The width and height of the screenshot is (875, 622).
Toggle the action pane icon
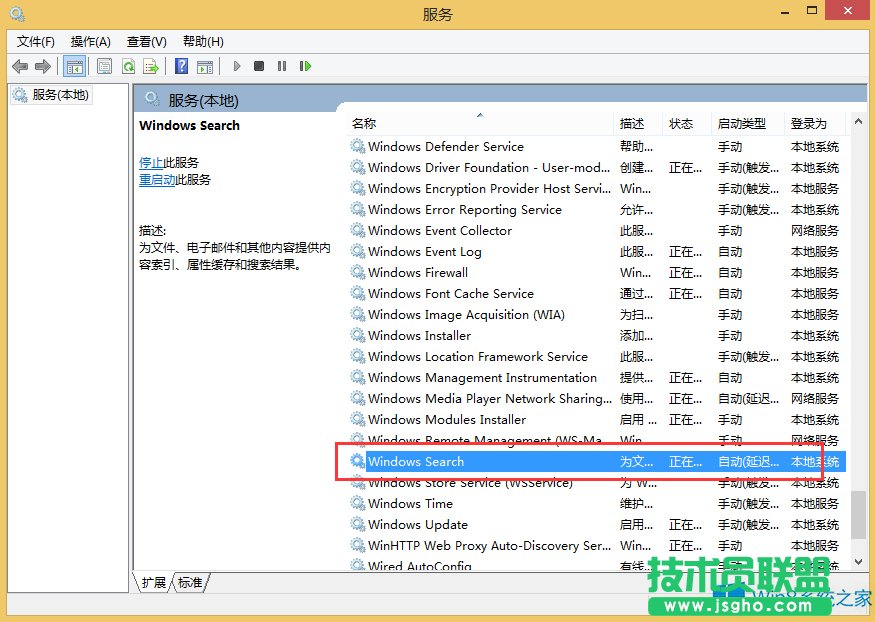pos(205,66)
